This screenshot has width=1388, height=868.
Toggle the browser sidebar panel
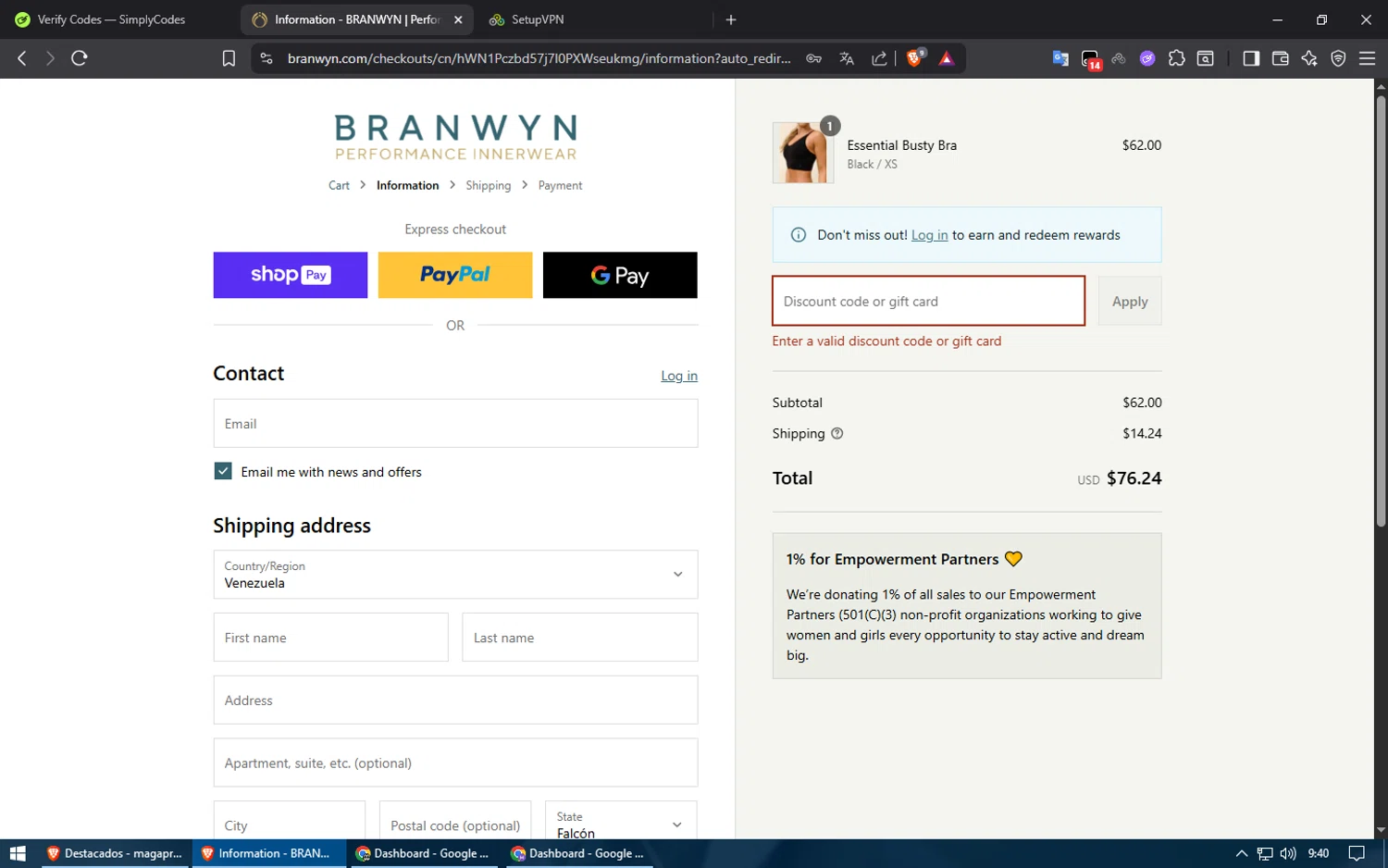click(x=1251, y=58)
